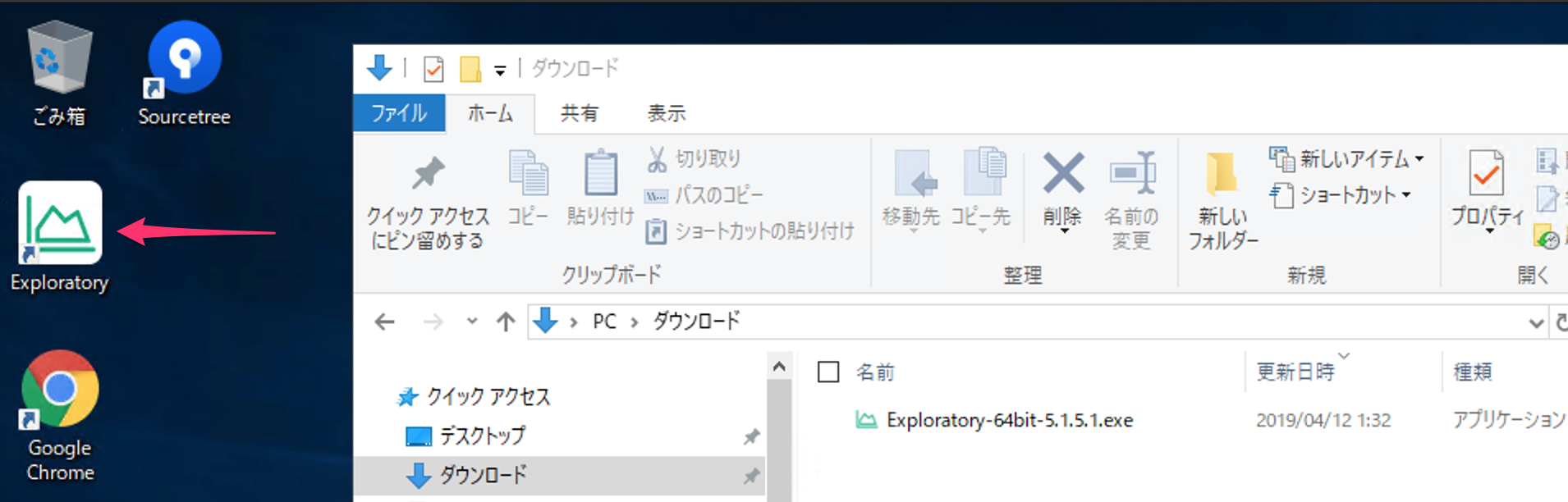
Task: Open the recent locations dropdown chevron
Action: coord(471,322)
